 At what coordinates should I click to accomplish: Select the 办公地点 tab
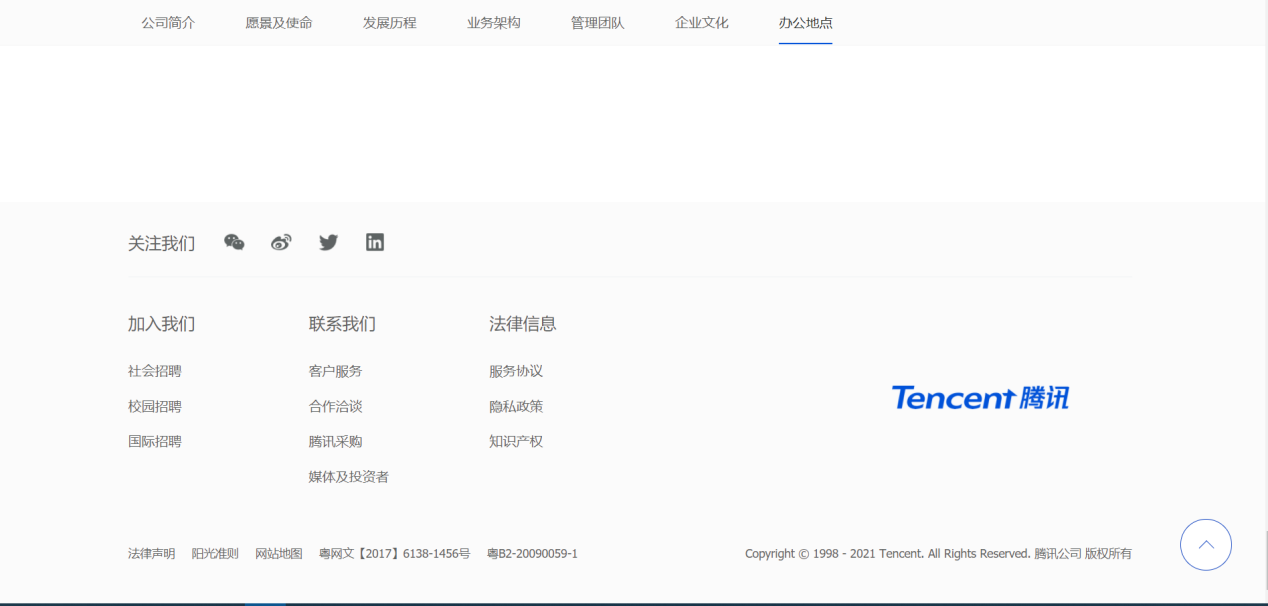[x=806, y=22]
